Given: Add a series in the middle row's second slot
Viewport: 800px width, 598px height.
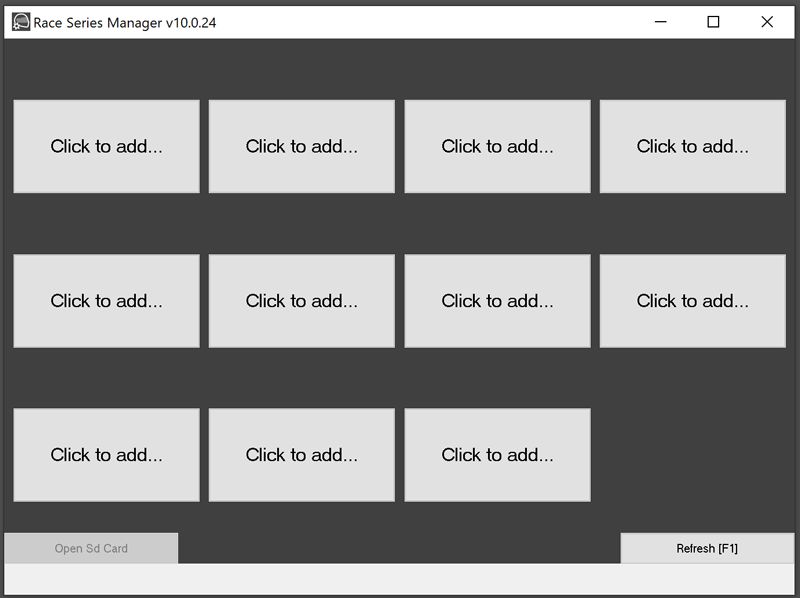Looking at the screenshot, I should click(301, 300).
